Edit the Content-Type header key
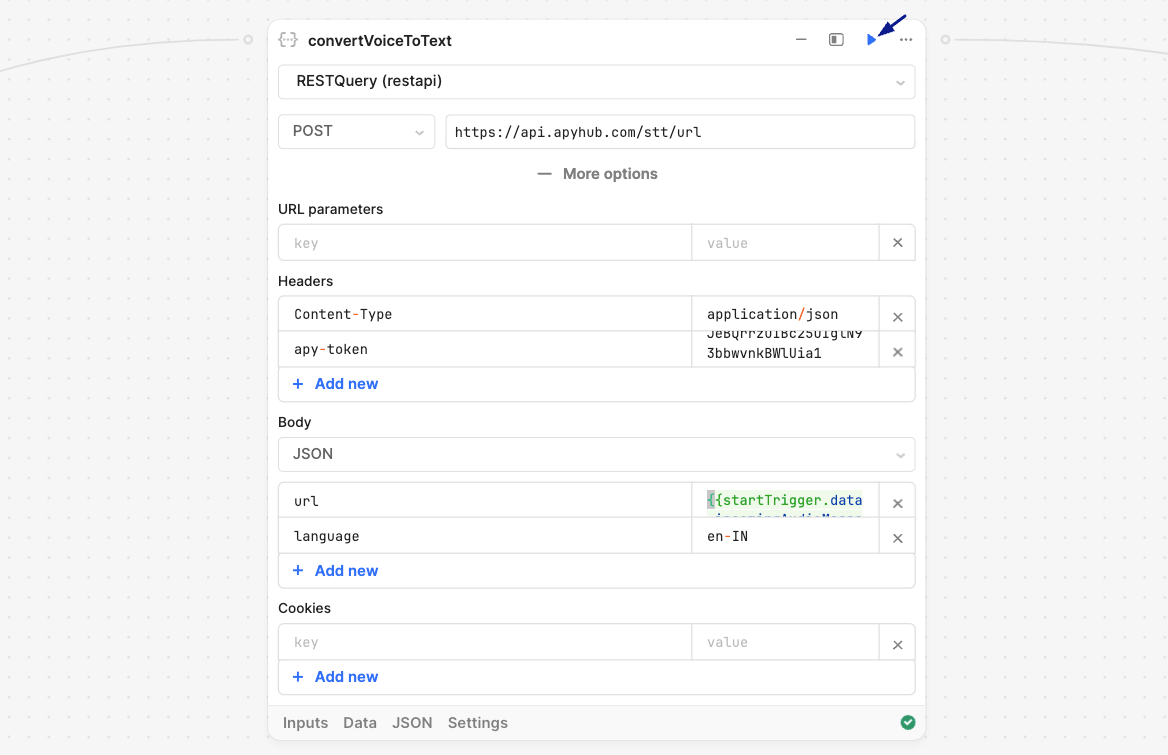The height and width of the screenshot is (755, 1168). [485, 314]
